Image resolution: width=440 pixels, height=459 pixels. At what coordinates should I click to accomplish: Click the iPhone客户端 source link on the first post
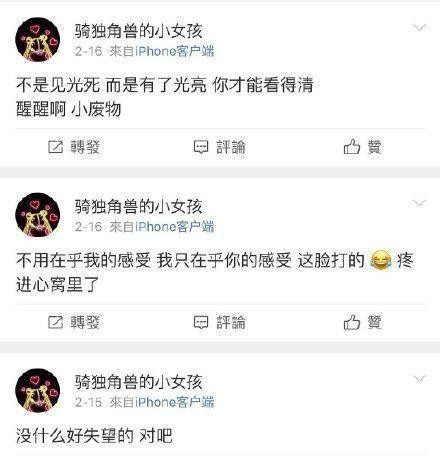(174, 51)
